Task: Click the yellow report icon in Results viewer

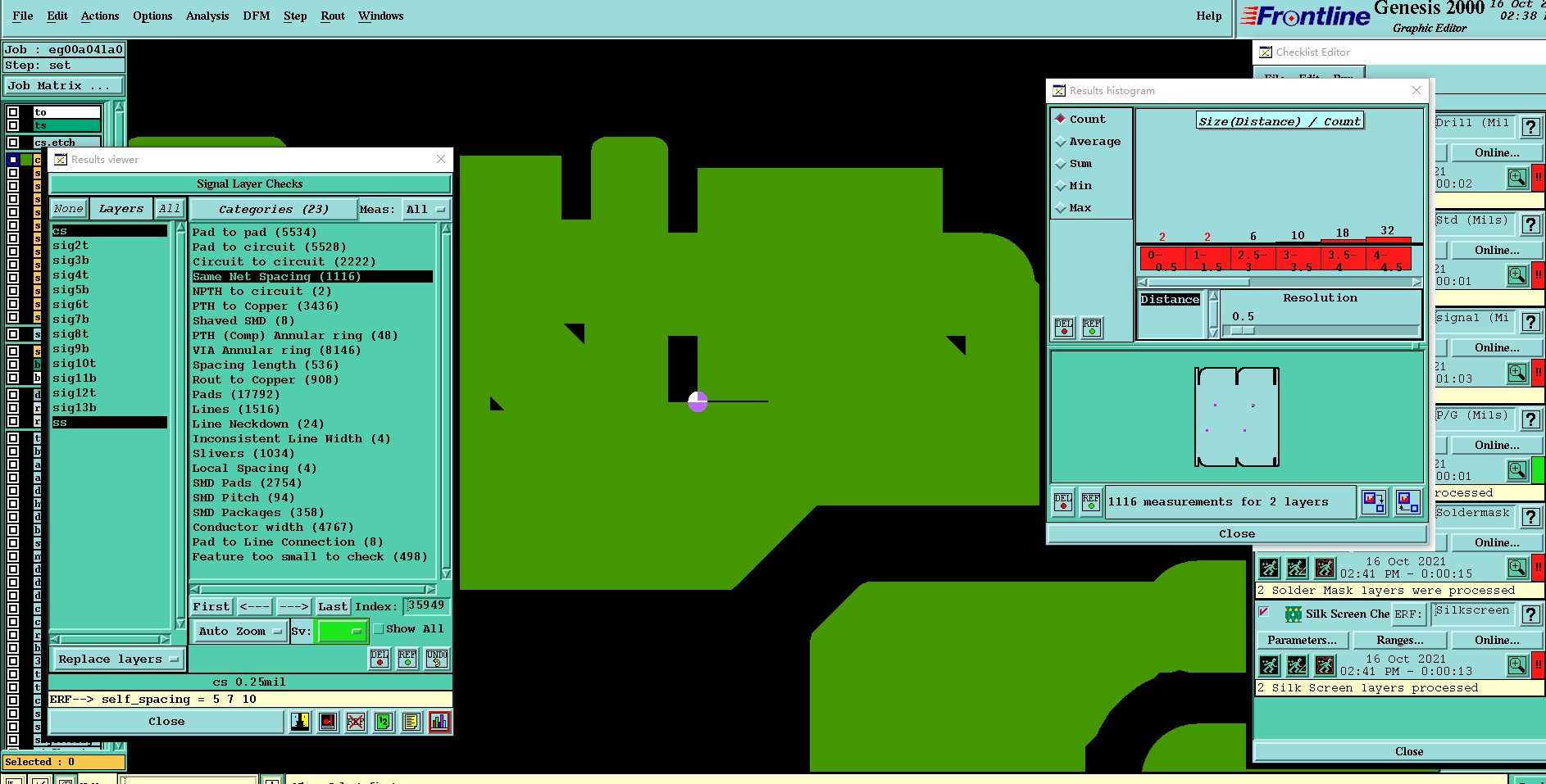Action: pyautogui.click(x=412, y=722)
